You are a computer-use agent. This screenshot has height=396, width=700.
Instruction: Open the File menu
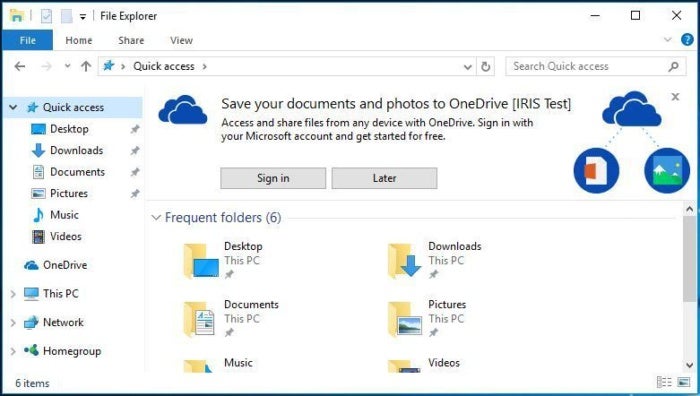coord(28,40)
